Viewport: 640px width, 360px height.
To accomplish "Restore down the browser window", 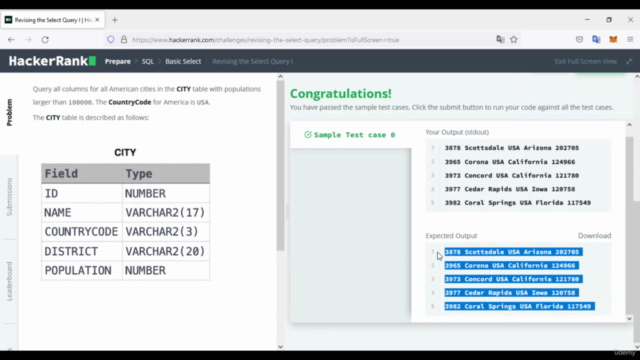I will tap(609, 20).
